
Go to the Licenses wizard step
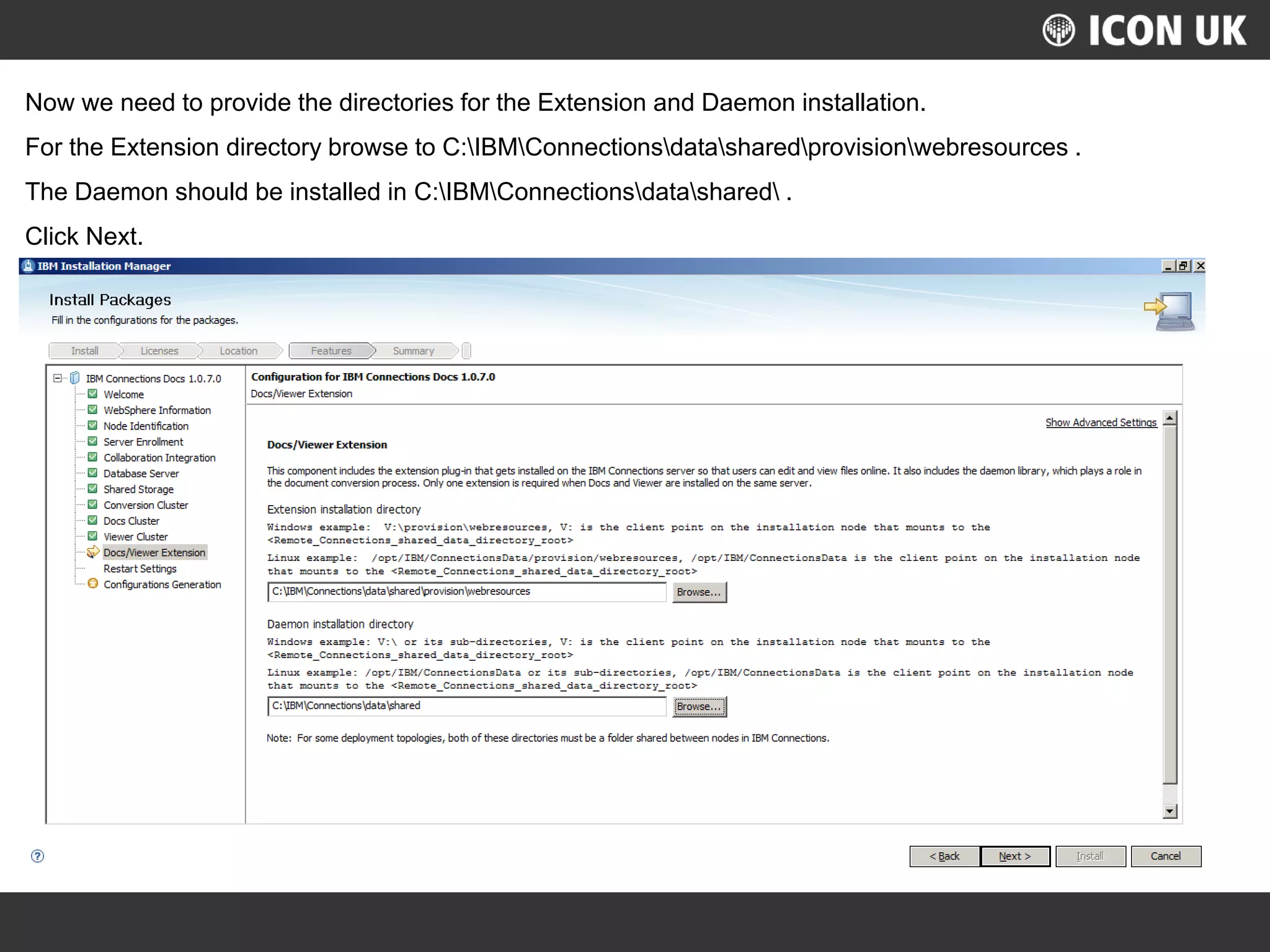(159, 351)
